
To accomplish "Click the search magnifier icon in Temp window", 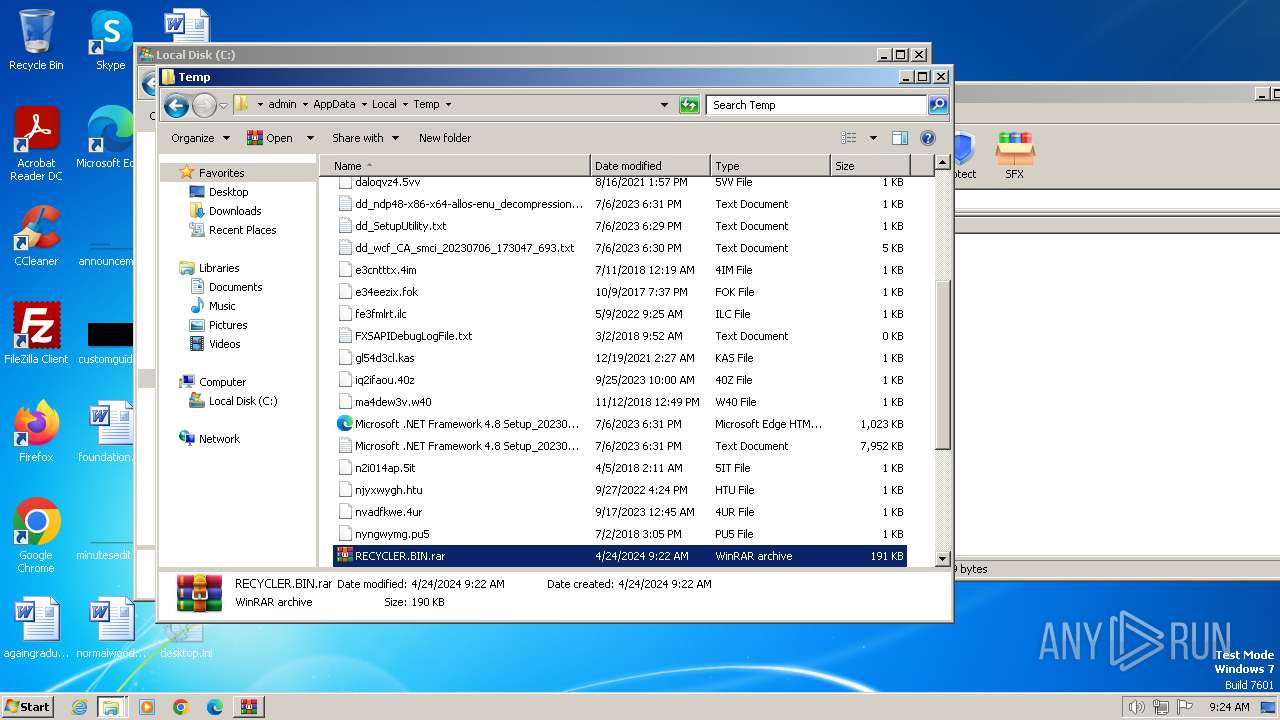I will pyautogui.click(x=937, y=104).
